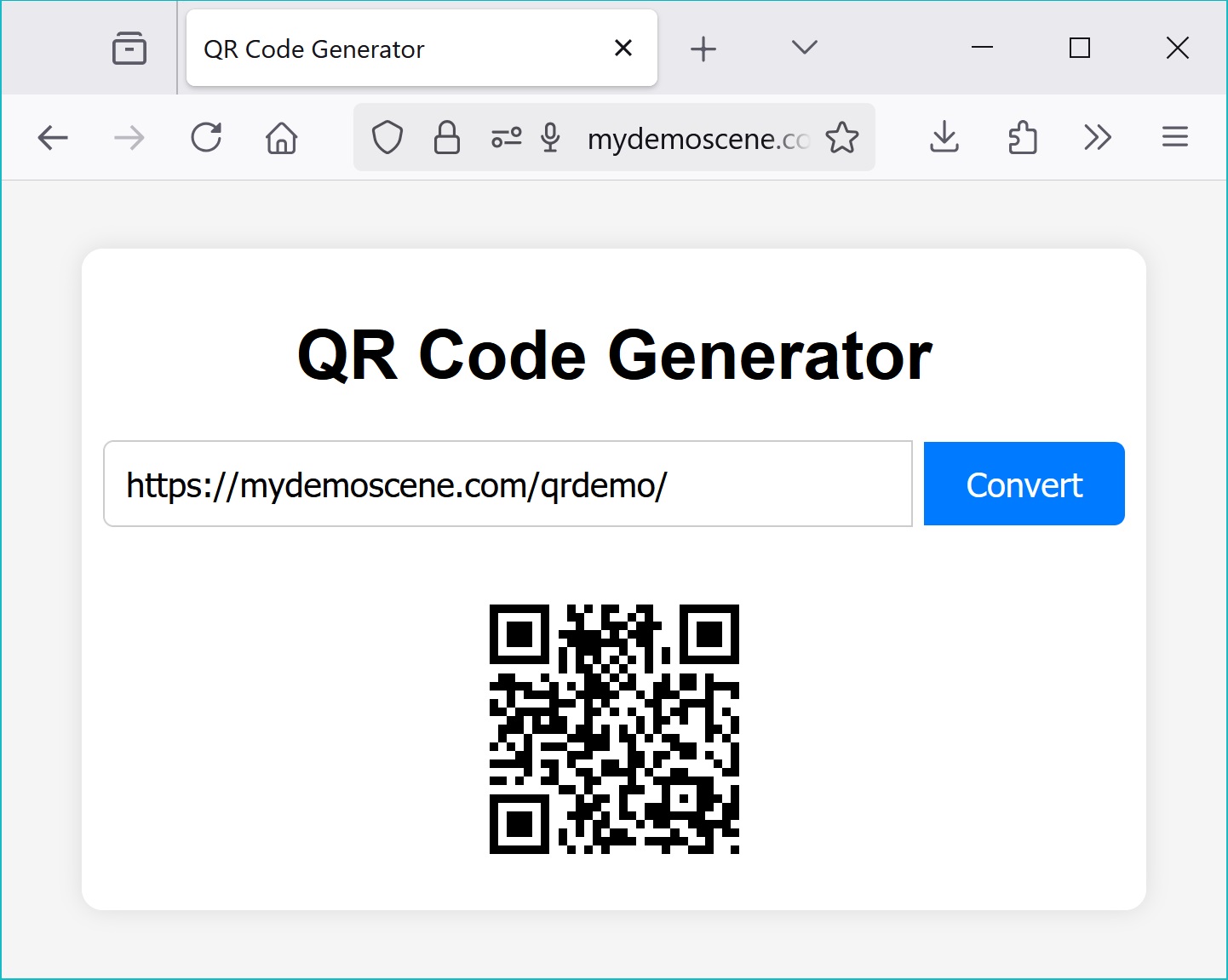
Task: Select the shield tracking protection icon
Action: tap(387, 137)
